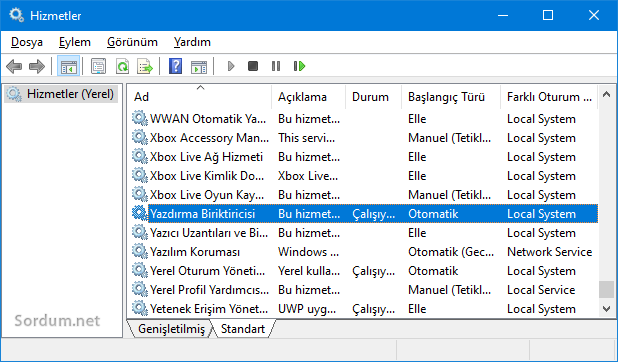This screenshot has width=618, height=362.
Task: Click the vertical scrollbar thumb
Action: pyautogui.click(x=607, y=289)
